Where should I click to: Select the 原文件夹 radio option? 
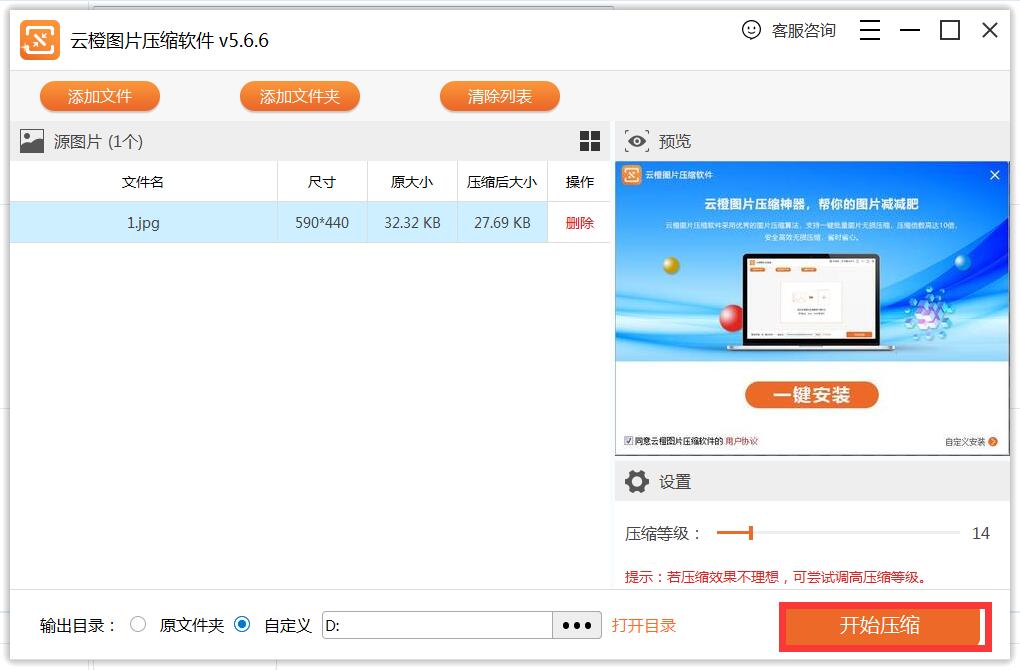(138, 624)
